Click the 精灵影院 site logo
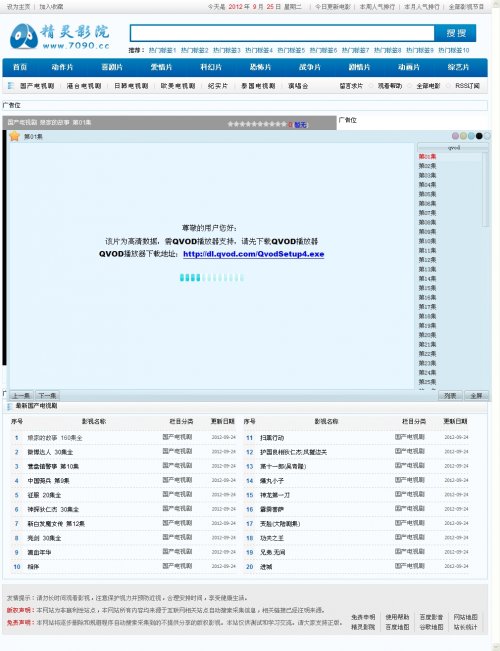This screenshot has height=651, width=500. 59,37
